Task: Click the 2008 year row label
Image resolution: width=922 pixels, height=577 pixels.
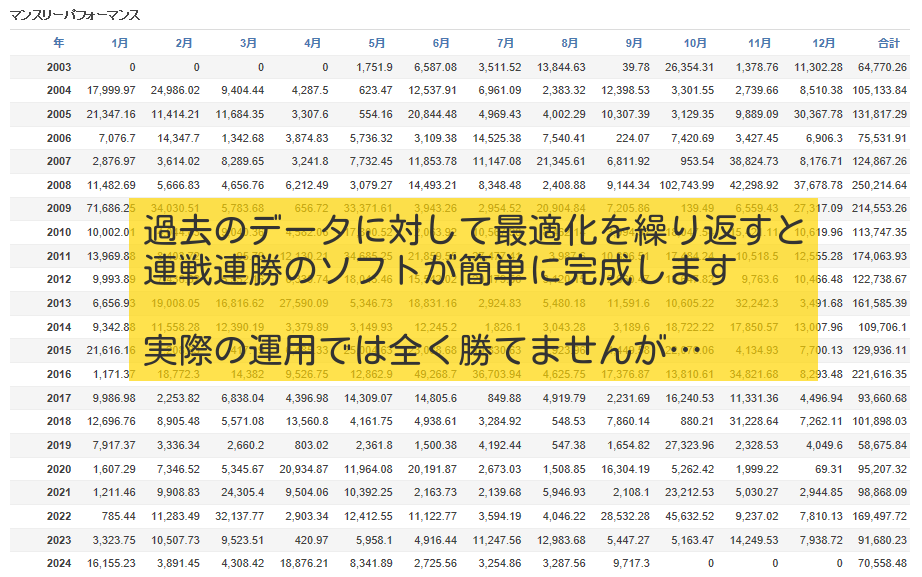Action: 59,185
